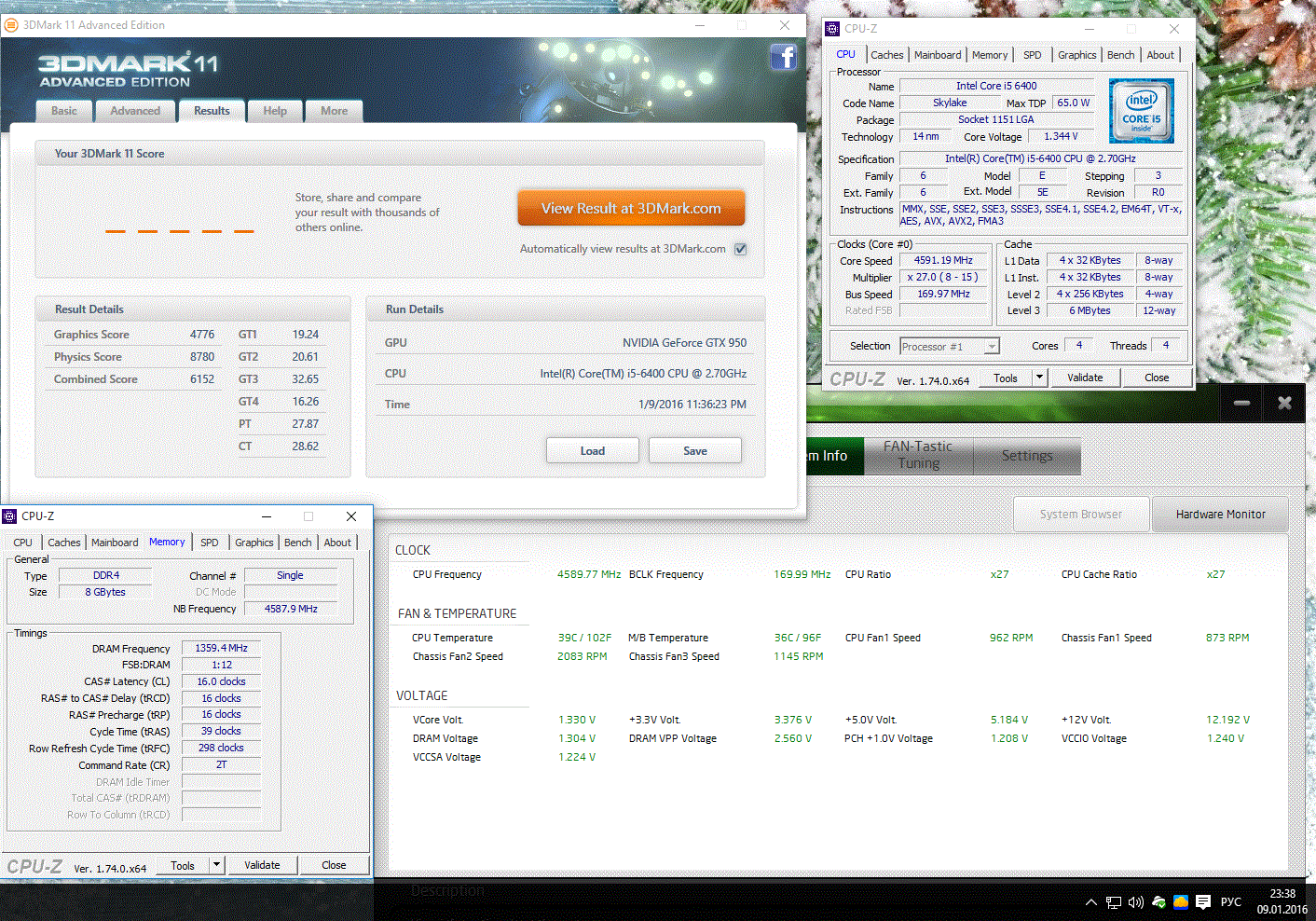
Task: Click the Save button in Run Details
Action: 695,451
